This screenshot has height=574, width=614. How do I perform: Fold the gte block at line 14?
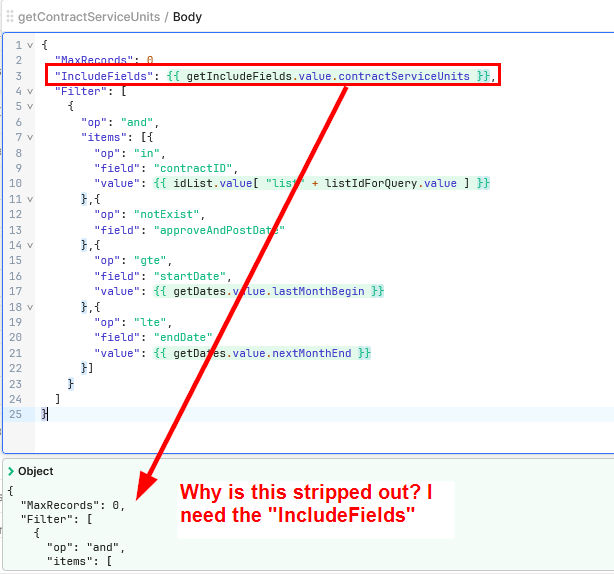(30, 245)
